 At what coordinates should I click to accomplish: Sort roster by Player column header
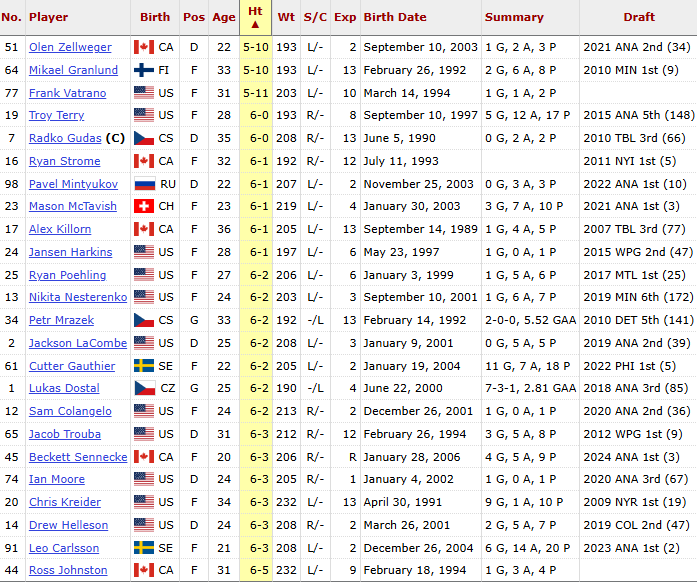coord(48,17)
